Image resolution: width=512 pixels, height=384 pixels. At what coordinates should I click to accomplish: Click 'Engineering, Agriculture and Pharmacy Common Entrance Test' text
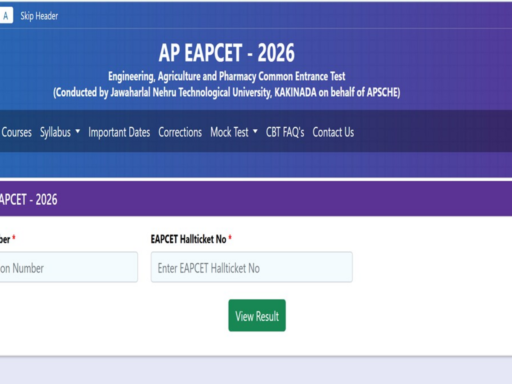click(227, 76)
